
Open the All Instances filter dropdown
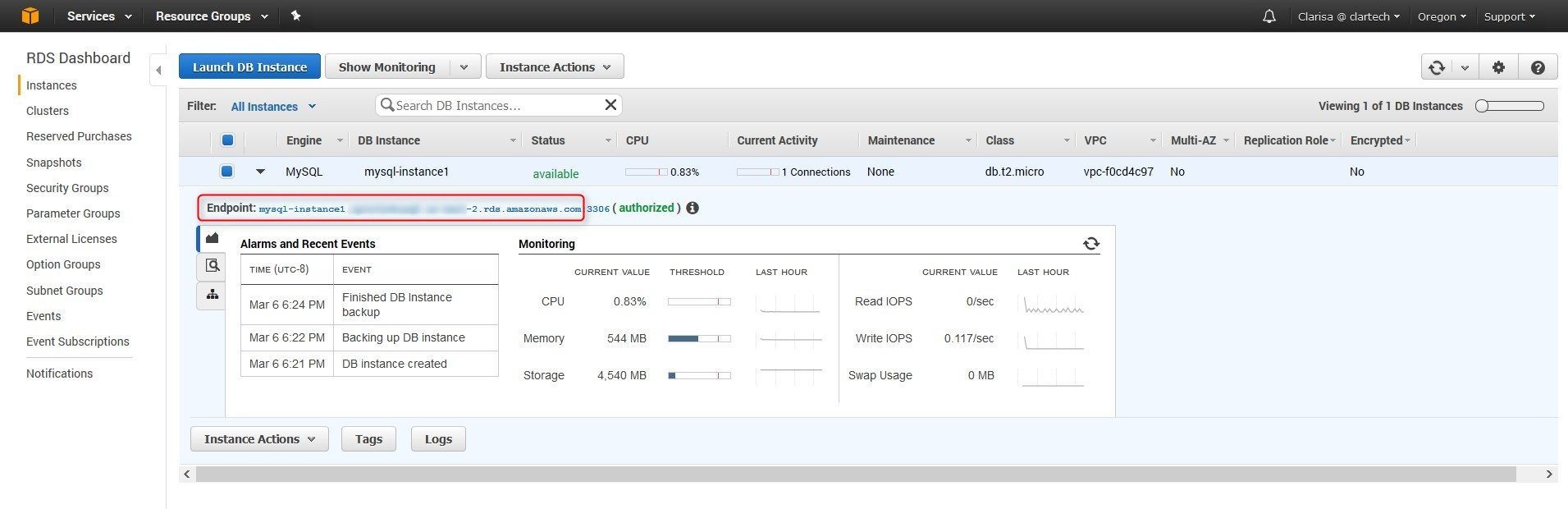273,107
